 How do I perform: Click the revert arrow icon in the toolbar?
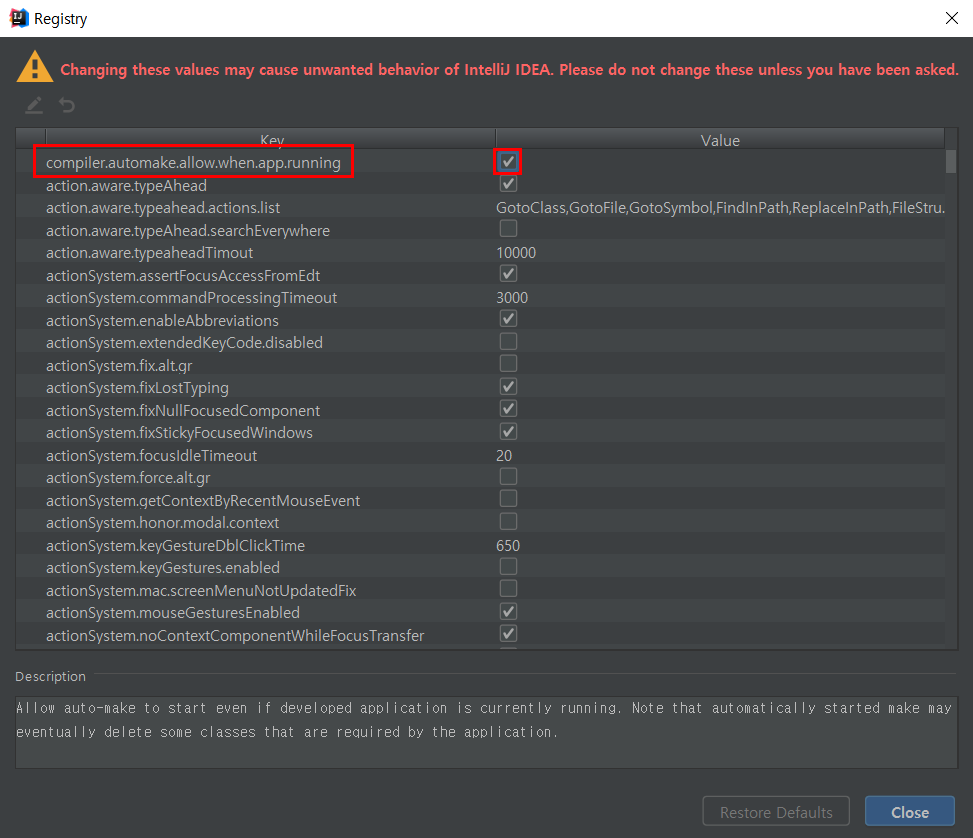pos(67,105)
